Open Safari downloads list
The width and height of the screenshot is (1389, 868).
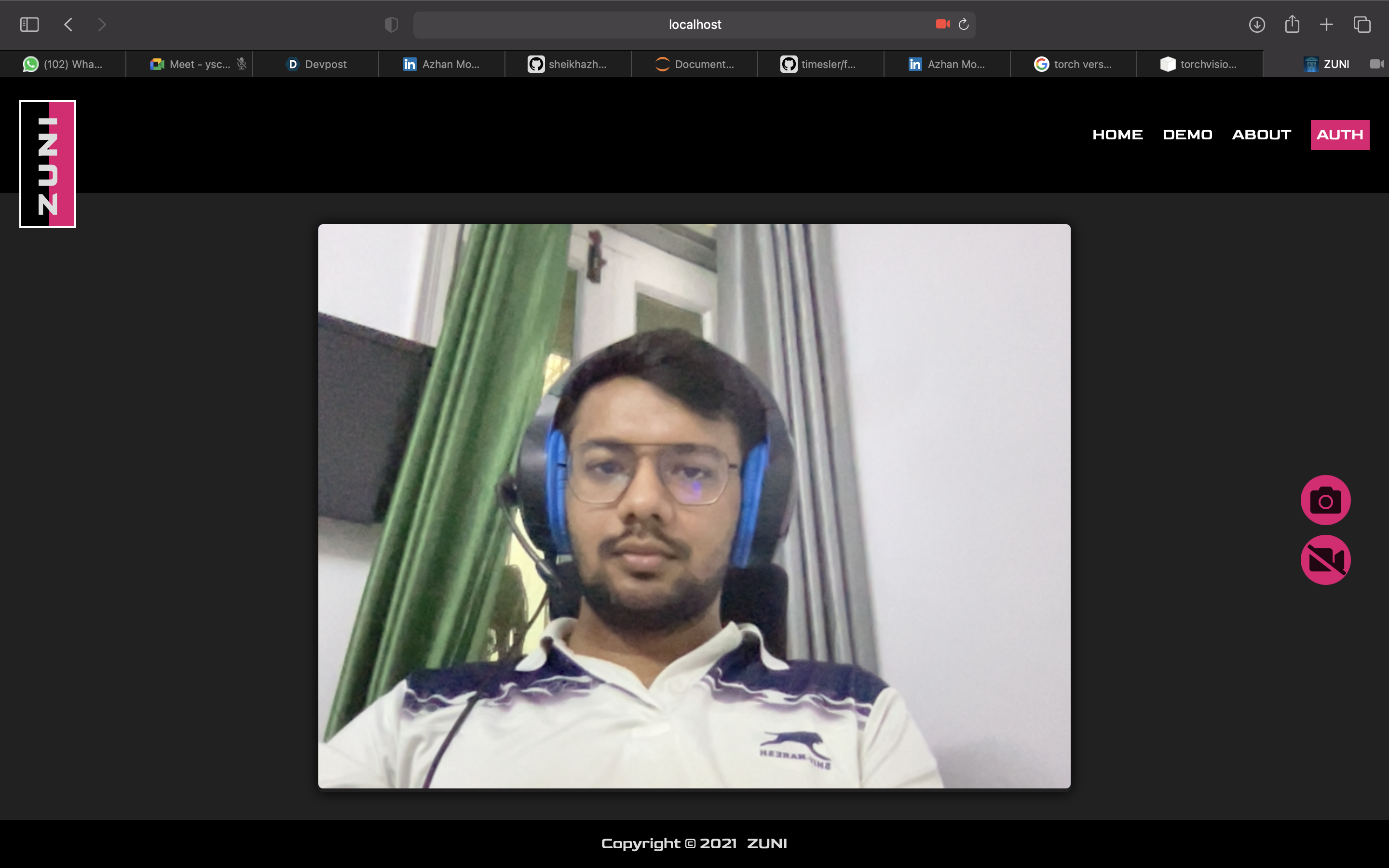[x=1256, y=25]
